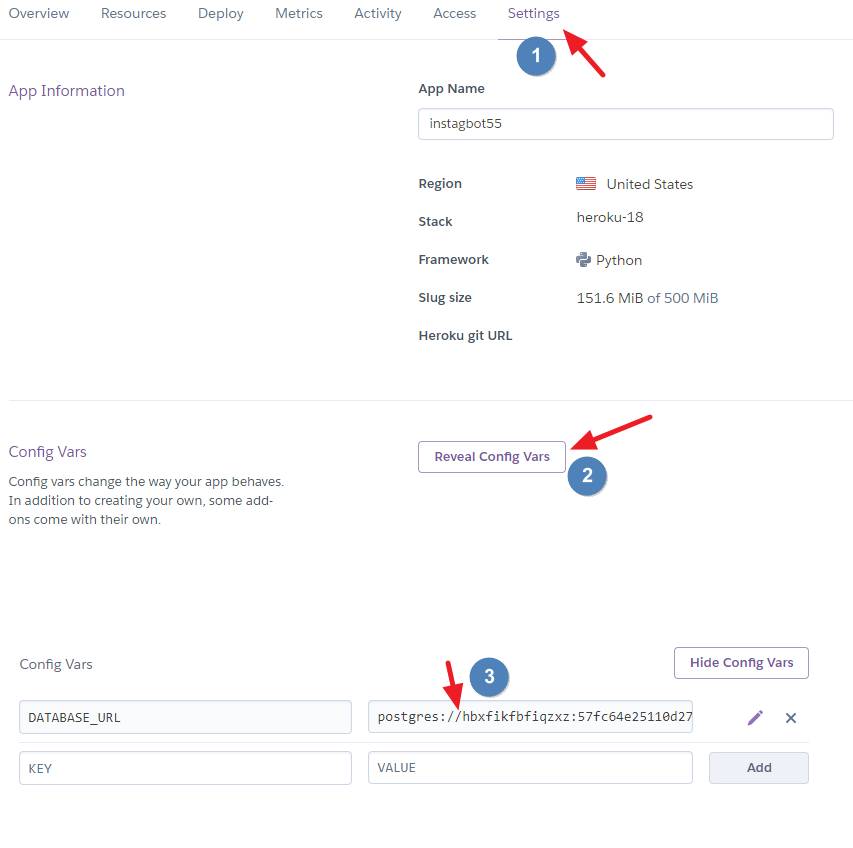Go to the Deploy tab
This screenshot has height=848, width=853.
coord(221,14)
